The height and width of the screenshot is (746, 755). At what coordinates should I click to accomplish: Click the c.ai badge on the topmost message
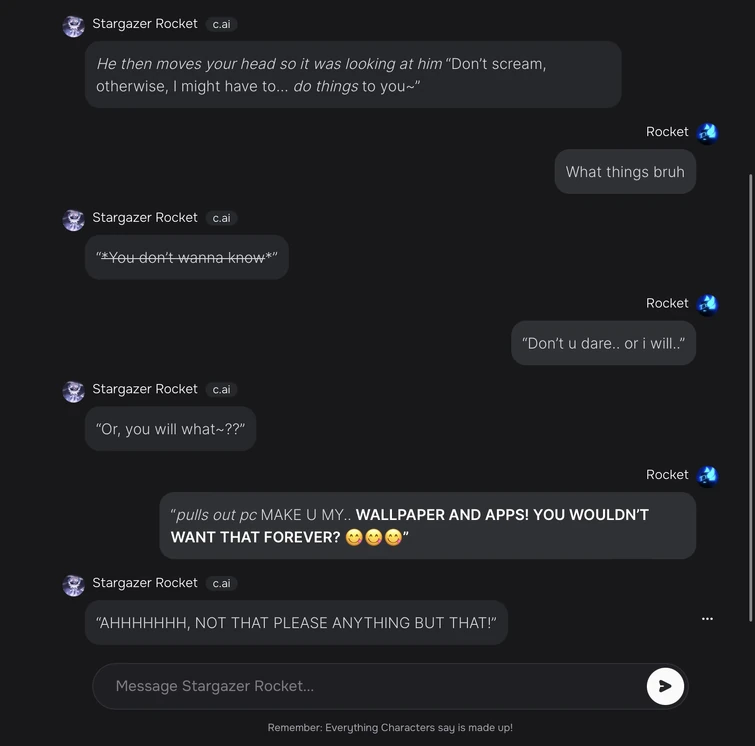click(x=221, y=24)
